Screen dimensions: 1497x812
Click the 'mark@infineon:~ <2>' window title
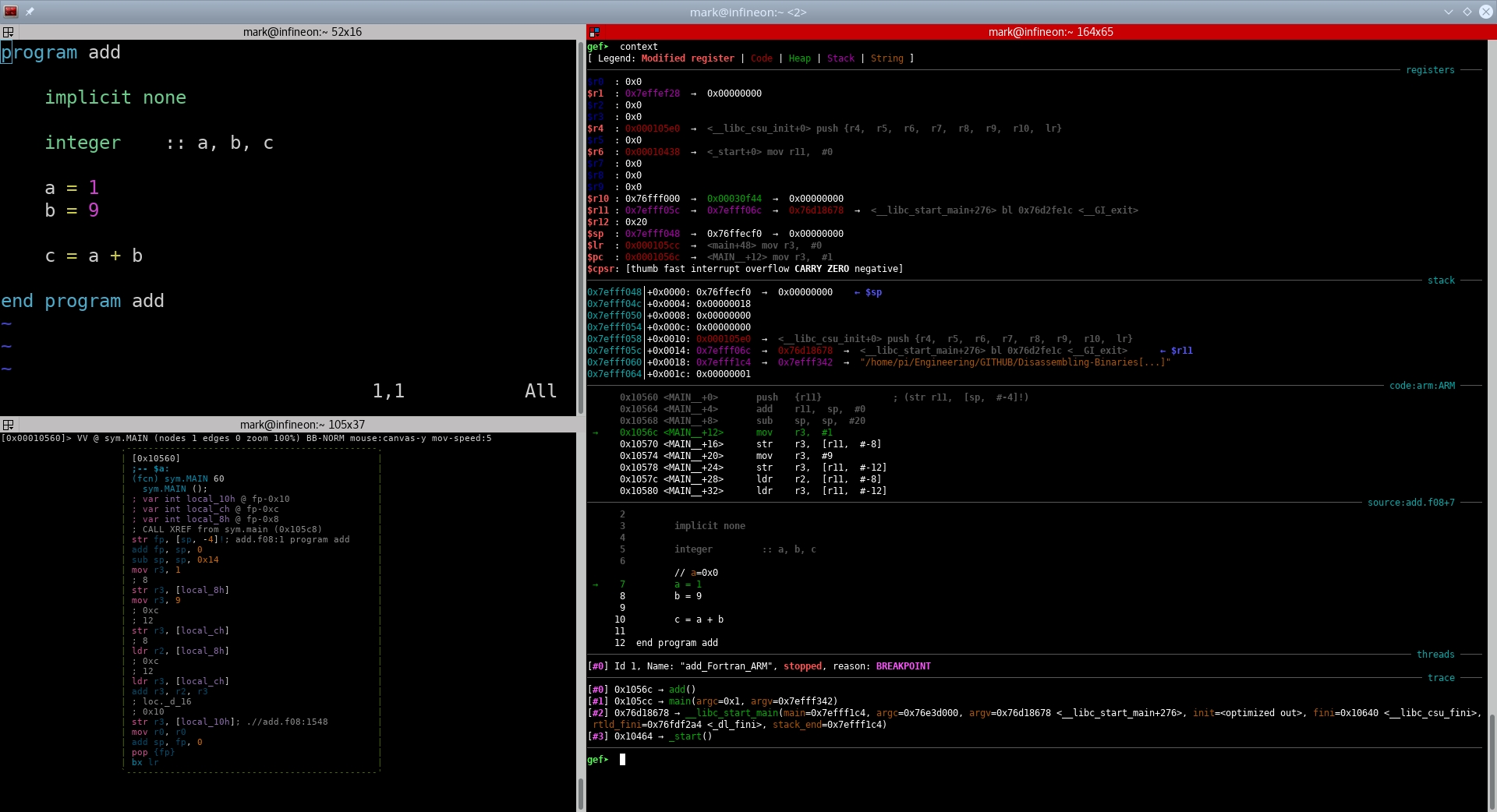click(748, 12)
